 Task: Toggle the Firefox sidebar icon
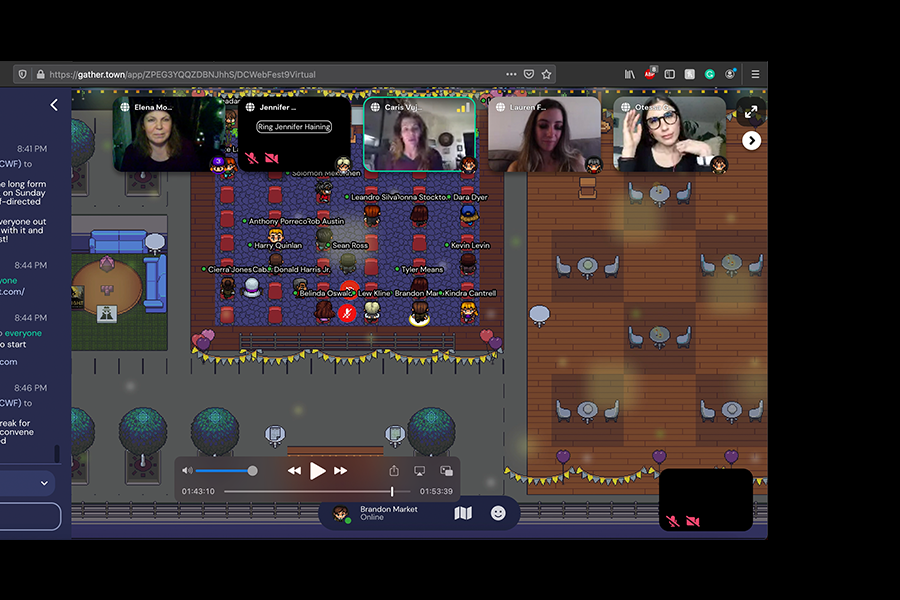[669, 74]
